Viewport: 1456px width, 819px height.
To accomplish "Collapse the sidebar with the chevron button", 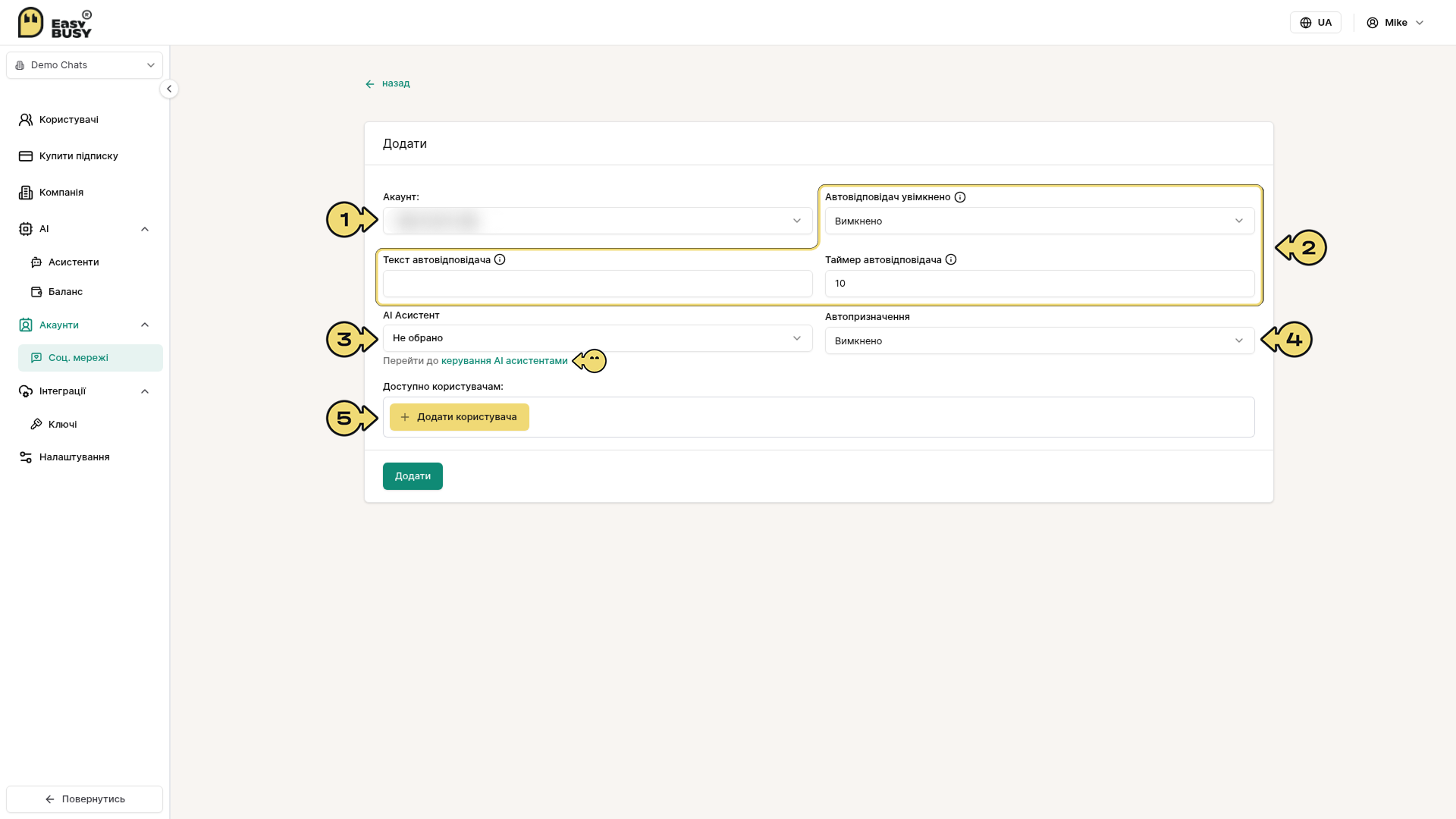I will pos(169,89).
